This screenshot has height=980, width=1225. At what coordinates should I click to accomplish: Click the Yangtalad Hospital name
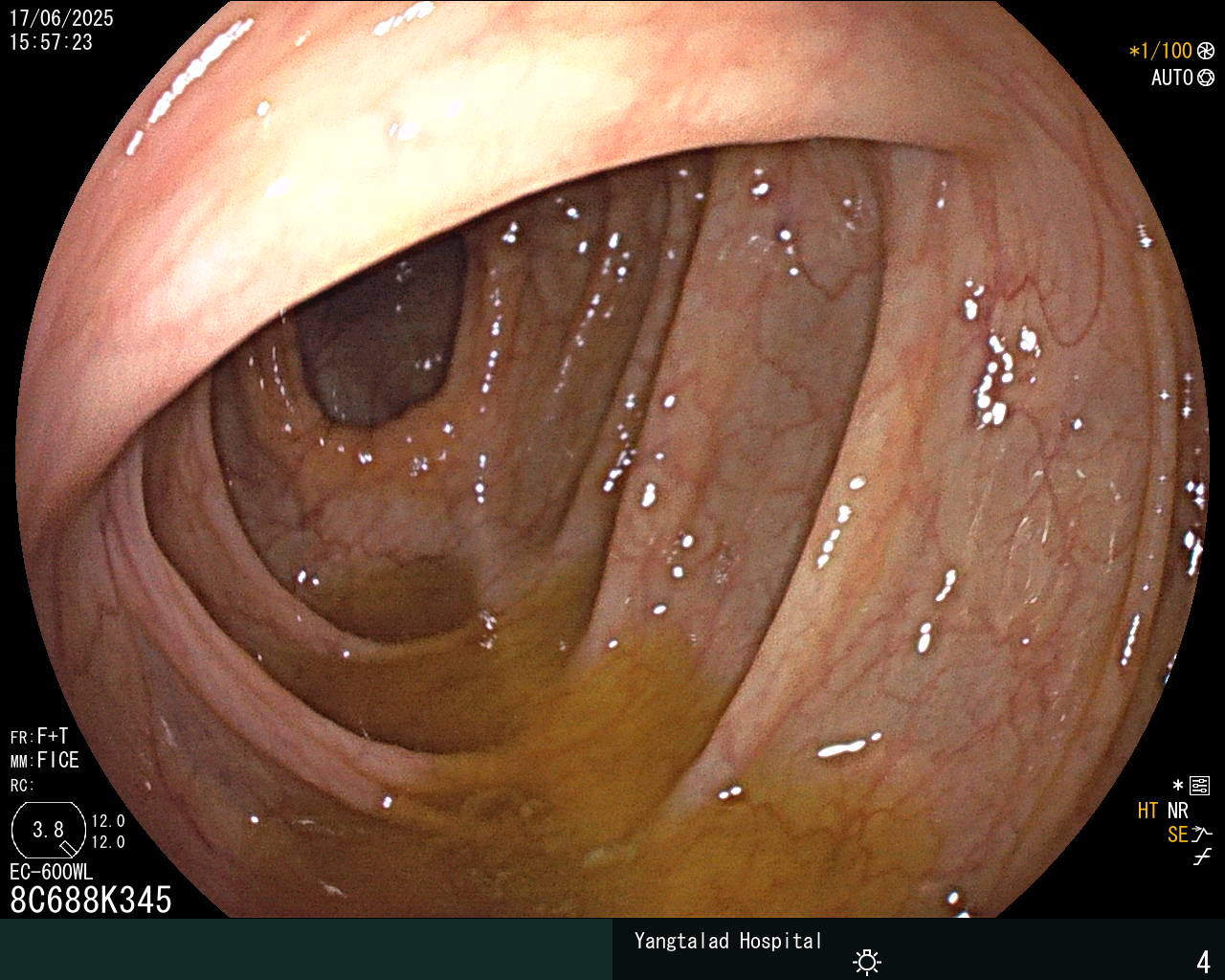[728, 941]
